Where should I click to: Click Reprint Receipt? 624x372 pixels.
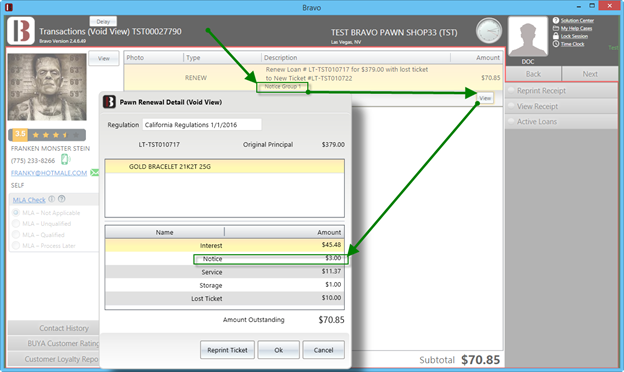click(561, 91)
